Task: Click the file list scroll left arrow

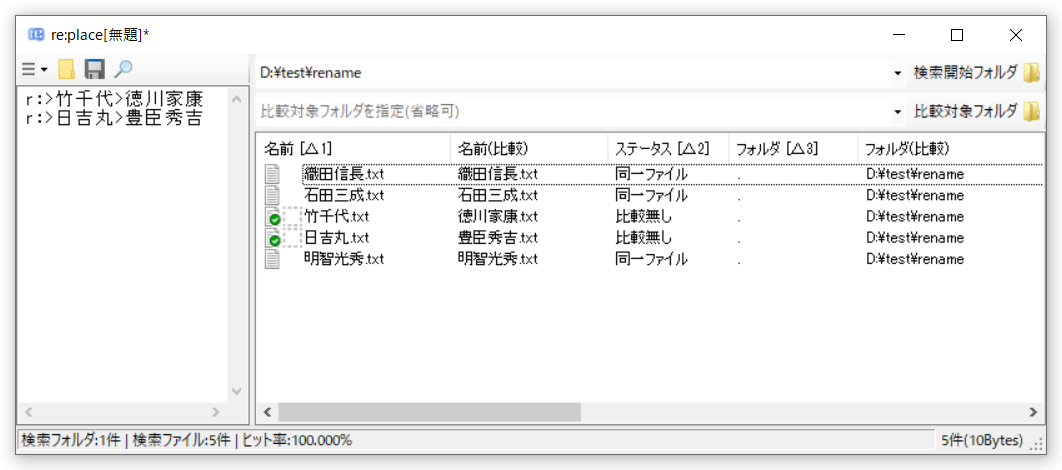Action: coord(267,411)
